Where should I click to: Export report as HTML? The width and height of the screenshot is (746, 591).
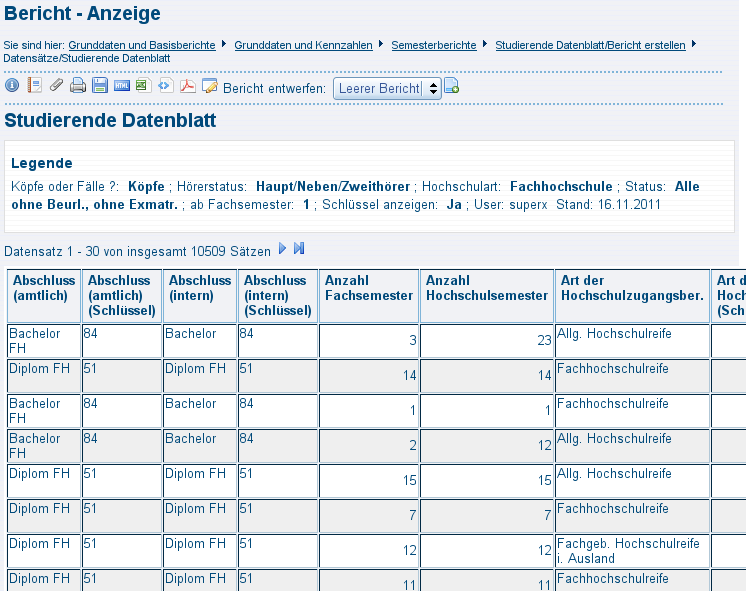coord(121,86)
